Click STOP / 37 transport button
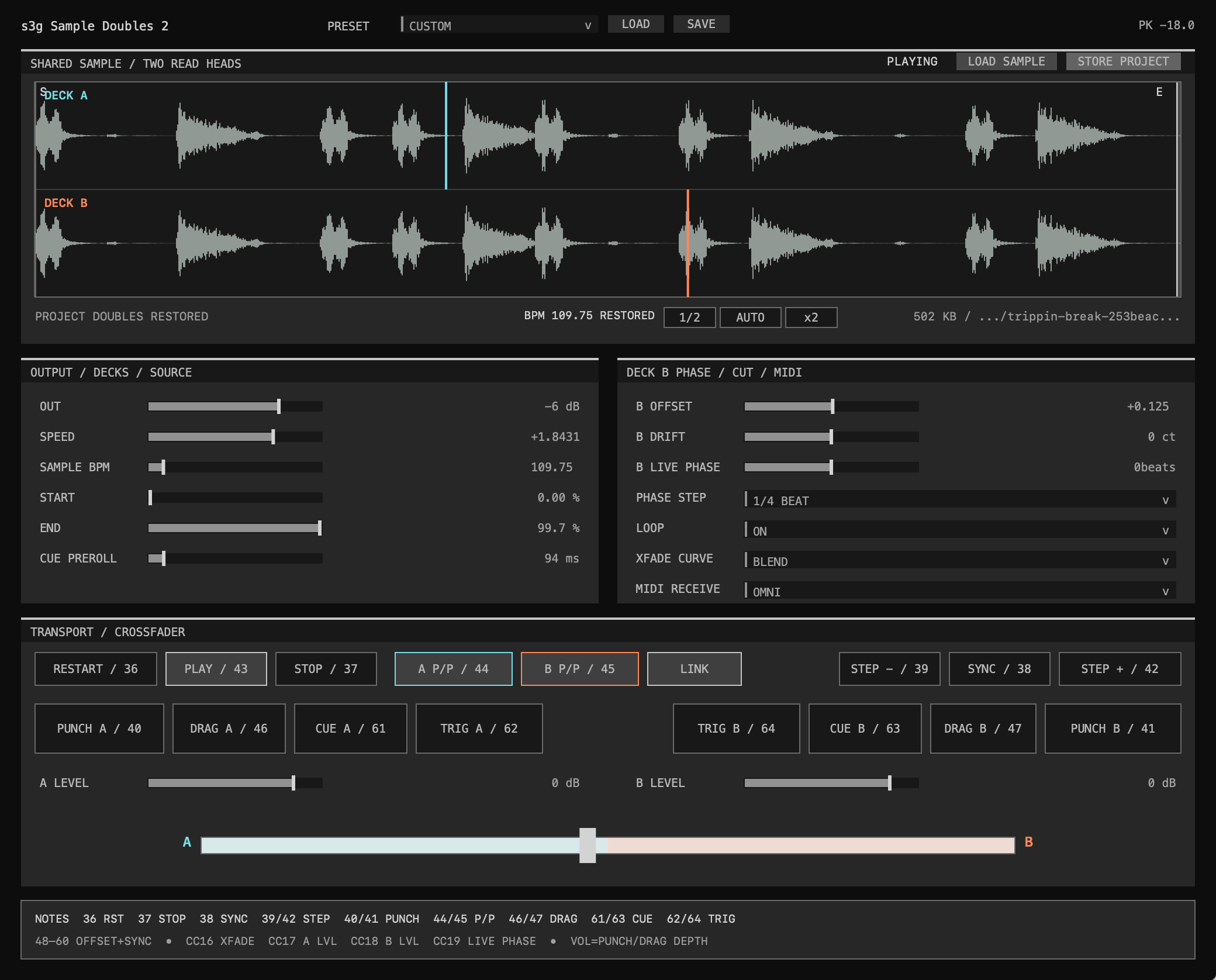This screenshot has height=980, width=1216. (x=326, y=669)
